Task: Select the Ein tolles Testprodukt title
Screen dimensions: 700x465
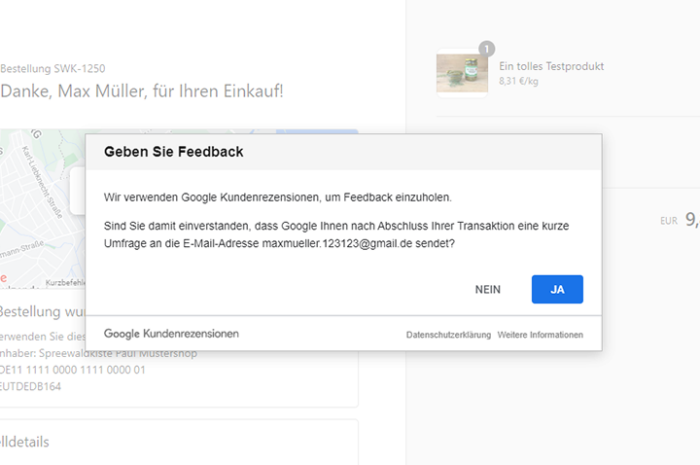Action: click(551, 66)
